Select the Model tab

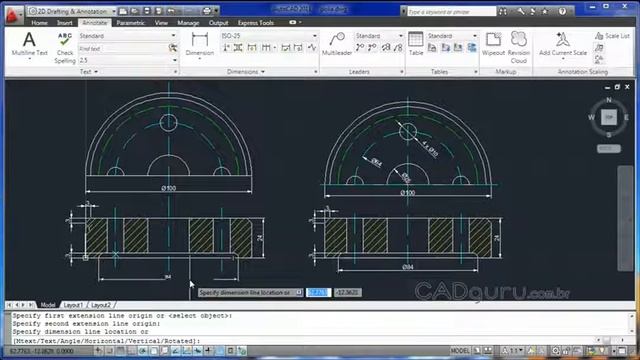pyautogui.click(x=48, y=305)
